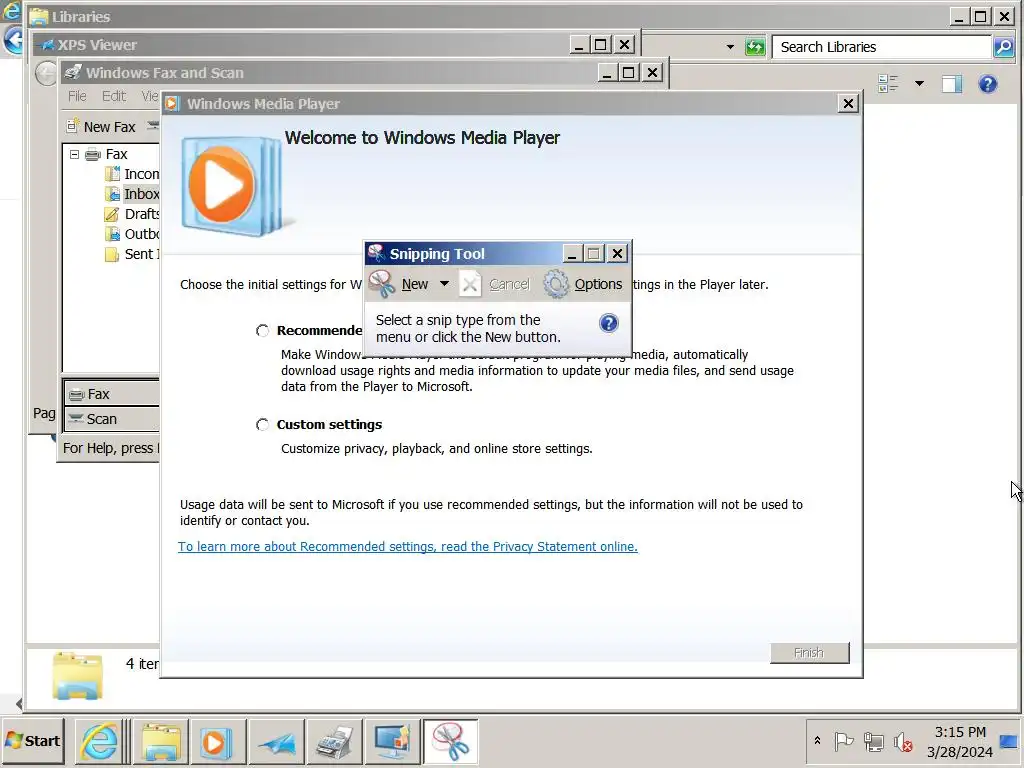Select the Recommended settings radio button

tap(263, 330)
